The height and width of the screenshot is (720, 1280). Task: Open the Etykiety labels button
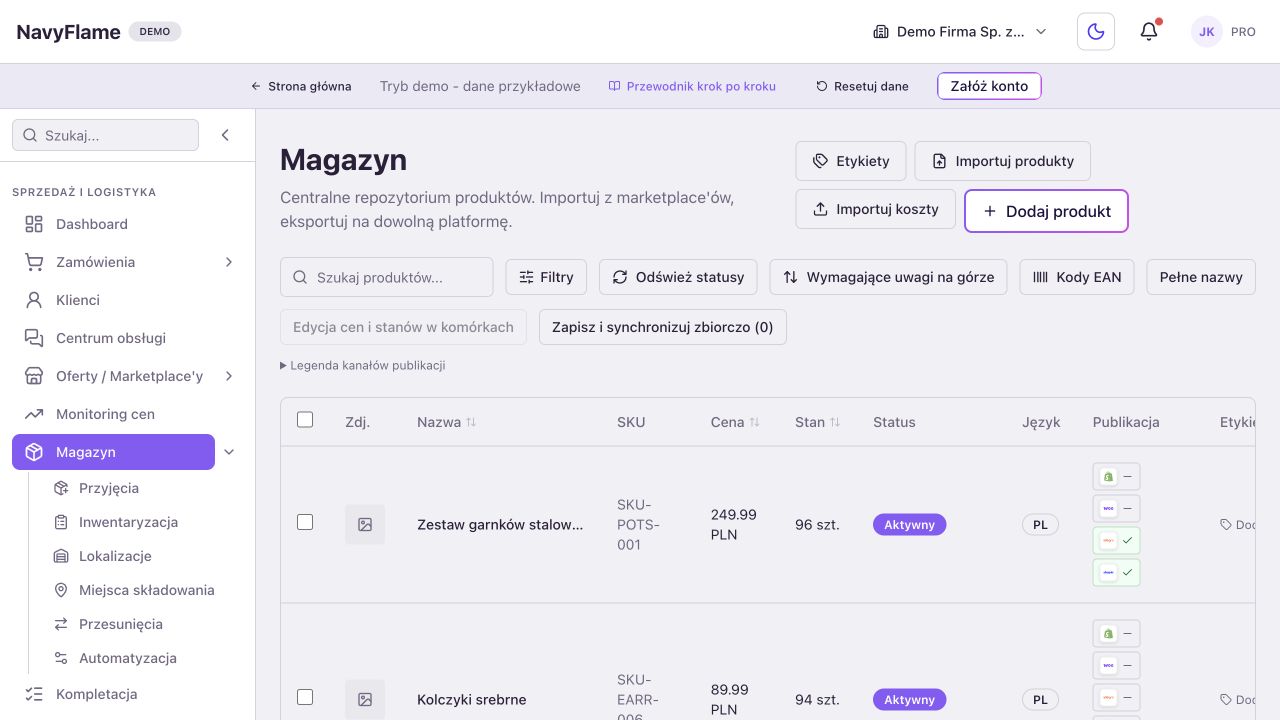point(851,161)
